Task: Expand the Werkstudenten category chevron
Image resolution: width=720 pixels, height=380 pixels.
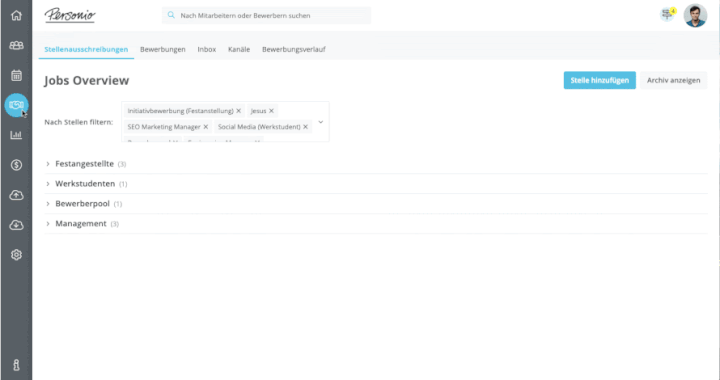Action: click(x=48, y=184)
